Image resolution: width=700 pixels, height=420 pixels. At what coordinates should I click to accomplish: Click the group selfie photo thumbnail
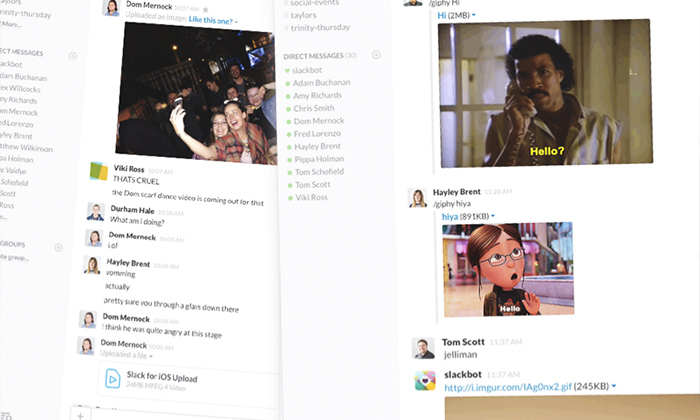(x=196, y=93)
